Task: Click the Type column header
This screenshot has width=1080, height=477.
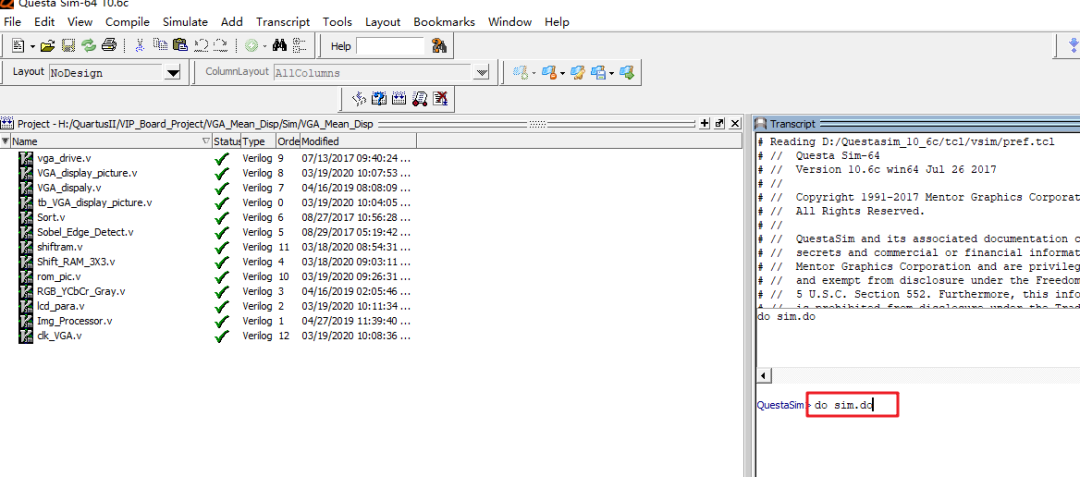Action: click(258, 141)
